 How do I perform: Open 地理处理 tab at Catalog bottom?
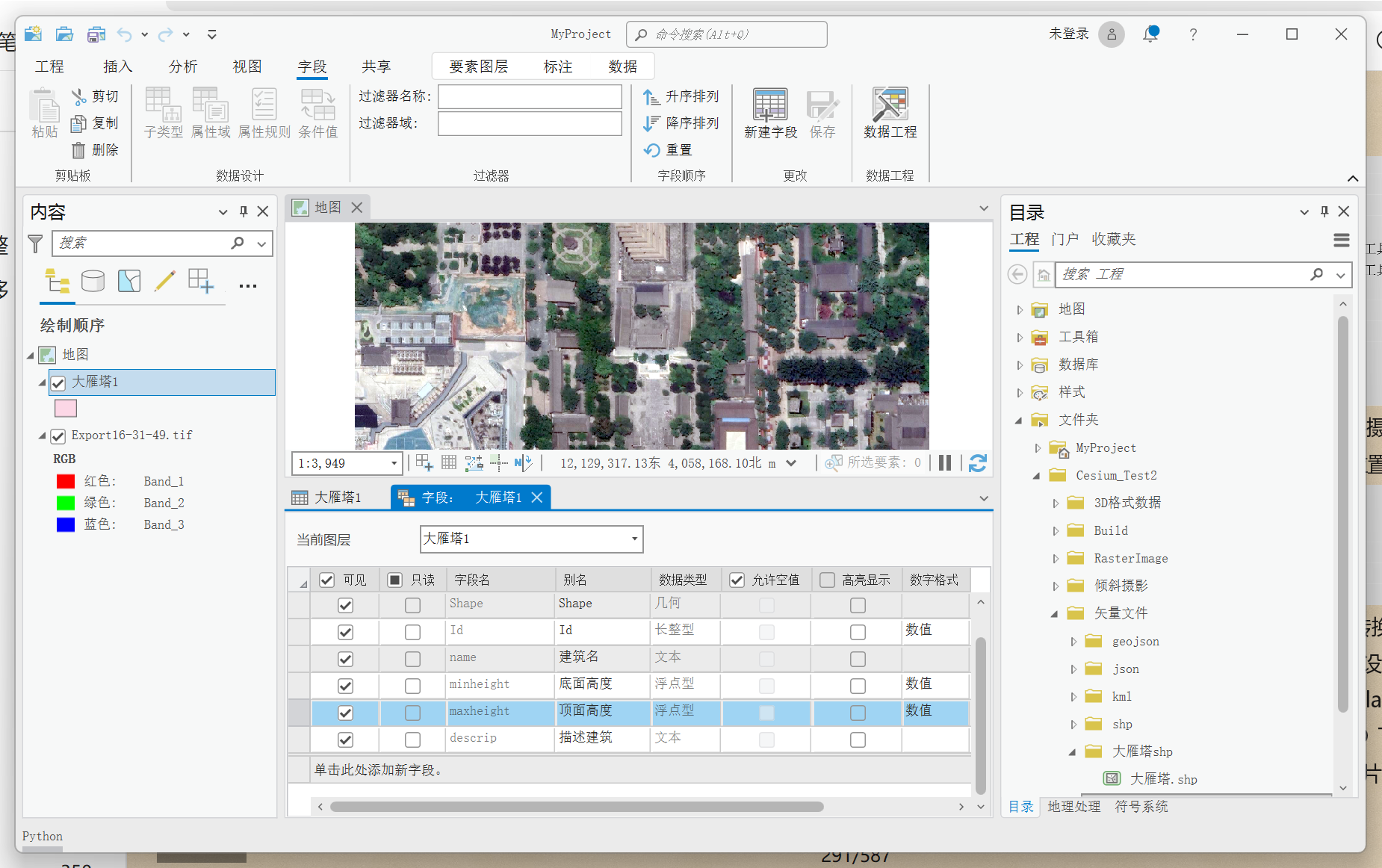tap(1074, 807)
